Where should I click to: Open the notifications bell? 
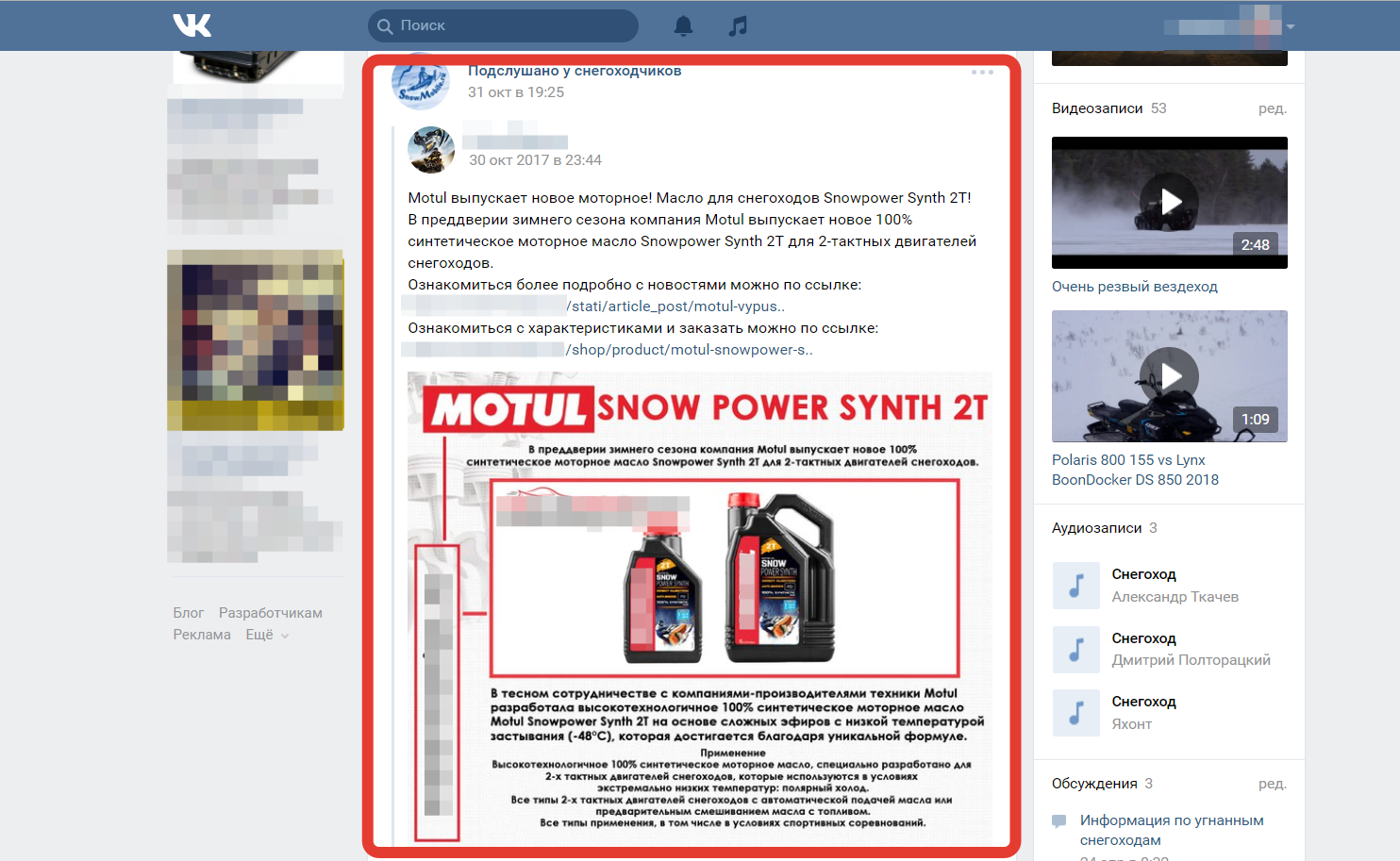pos(684,25)
